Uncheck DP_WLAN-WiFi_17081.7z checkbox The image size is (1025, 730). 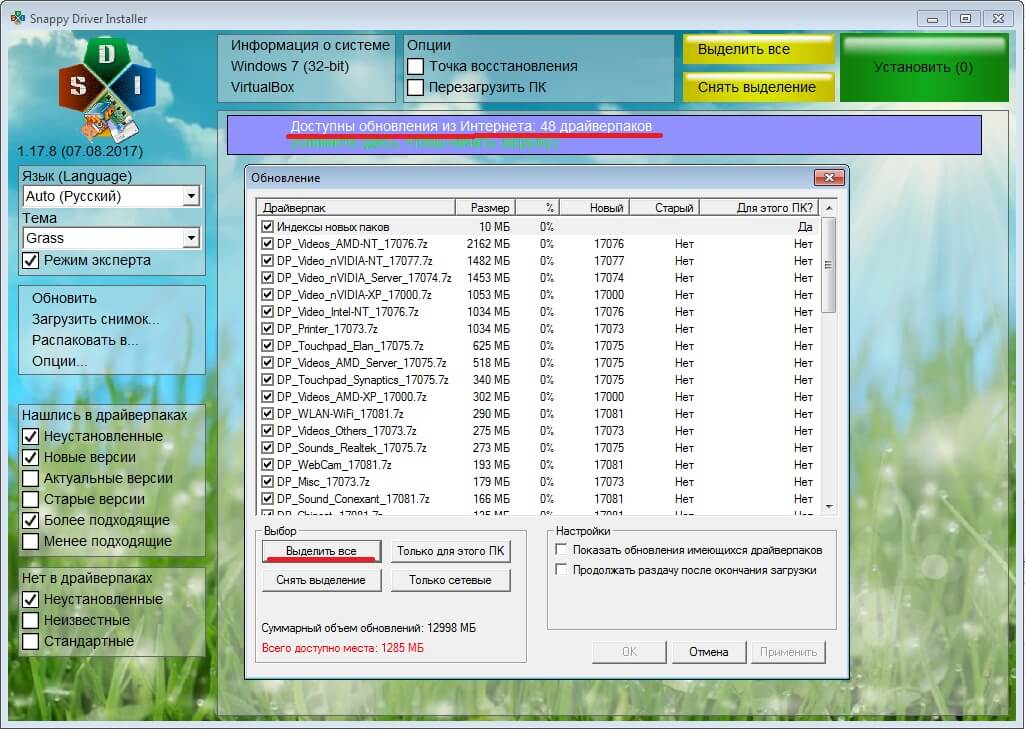[x=267, y=414]
